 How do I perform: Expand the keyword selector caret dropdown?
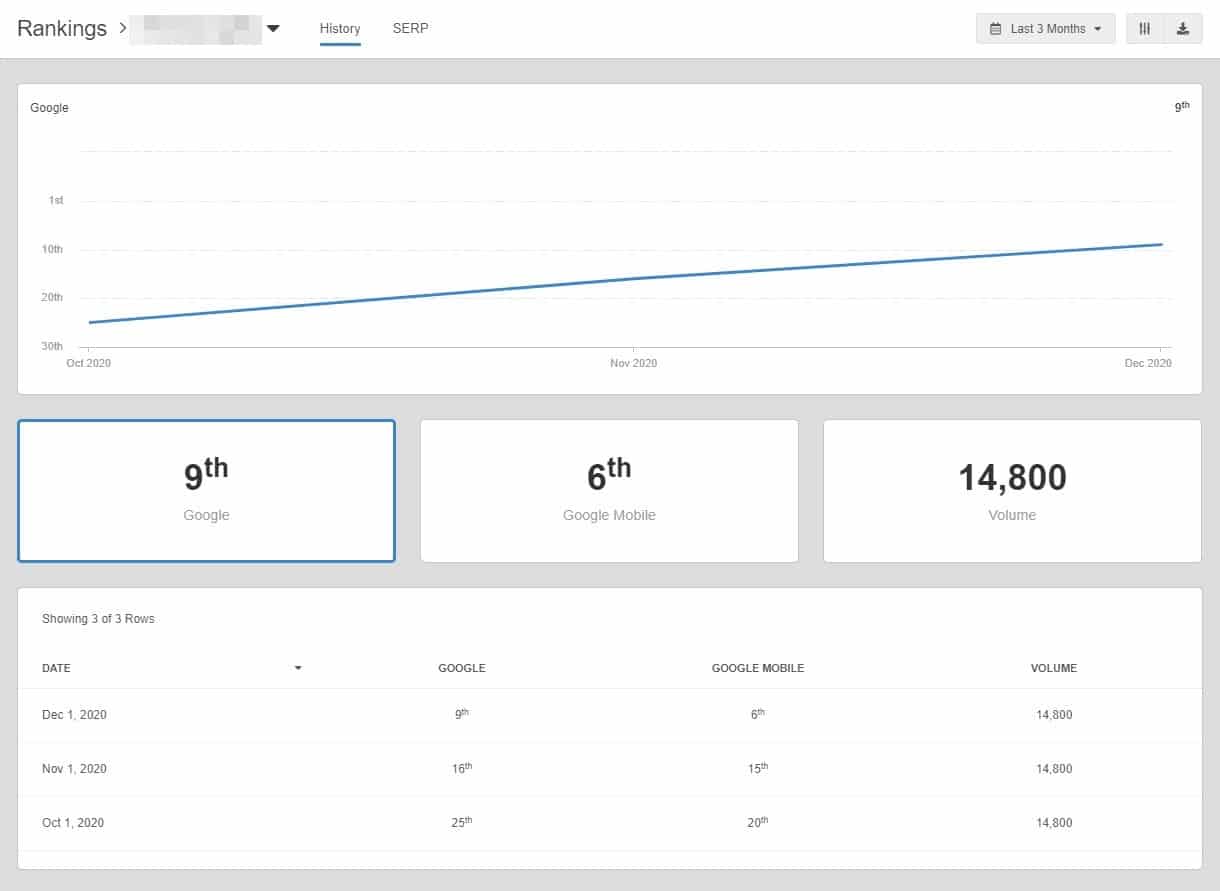273,29
